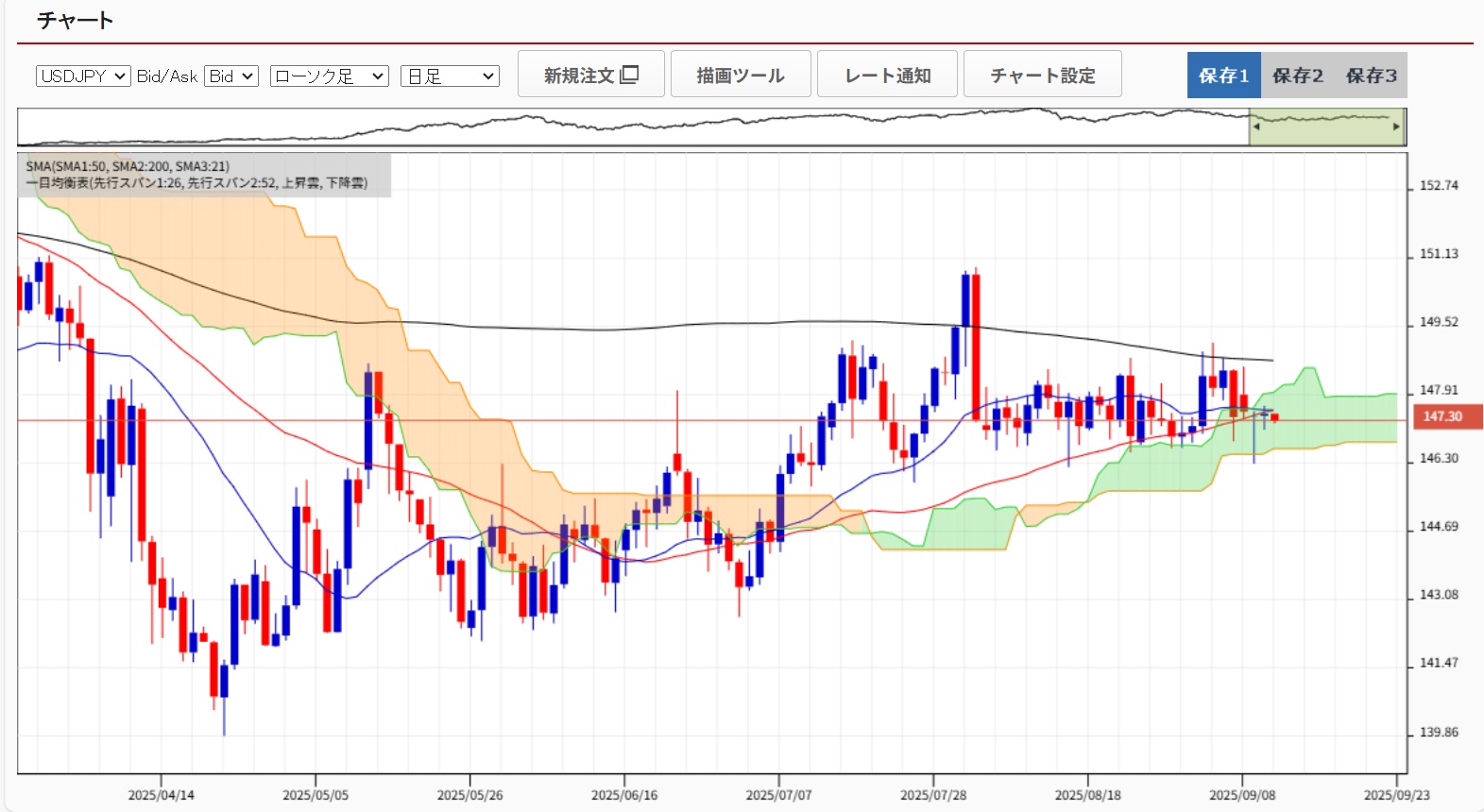This screenshot has width=1484, height=812.
Task: Click the right handle arrow of overview range
Action: coord(1397,127)
